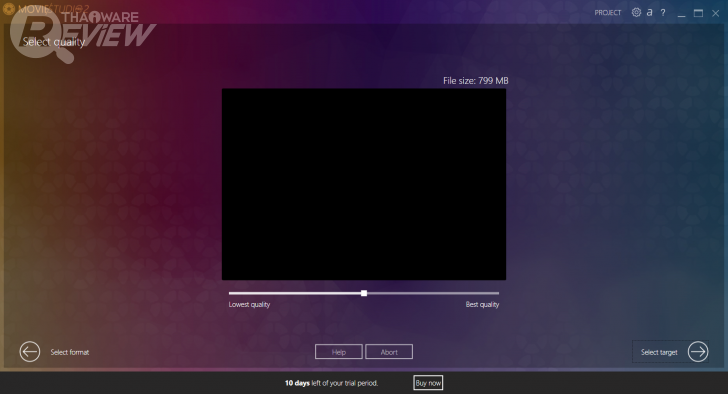This screenshot has height=394, width=728.
Task: Click the File size: 799 MB text
Action: (475, 81)
